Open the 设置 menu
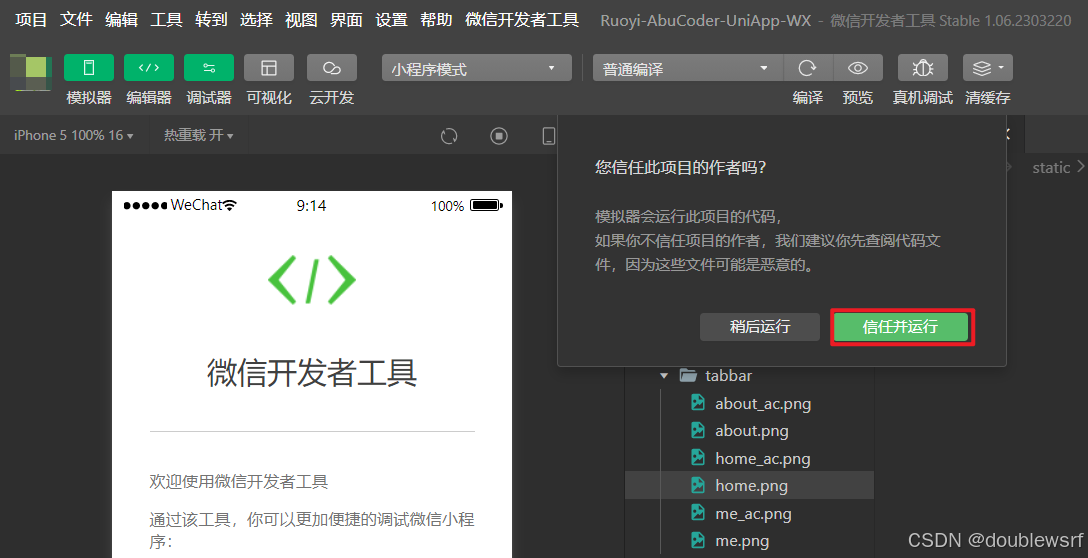 (x=391, y=19)
